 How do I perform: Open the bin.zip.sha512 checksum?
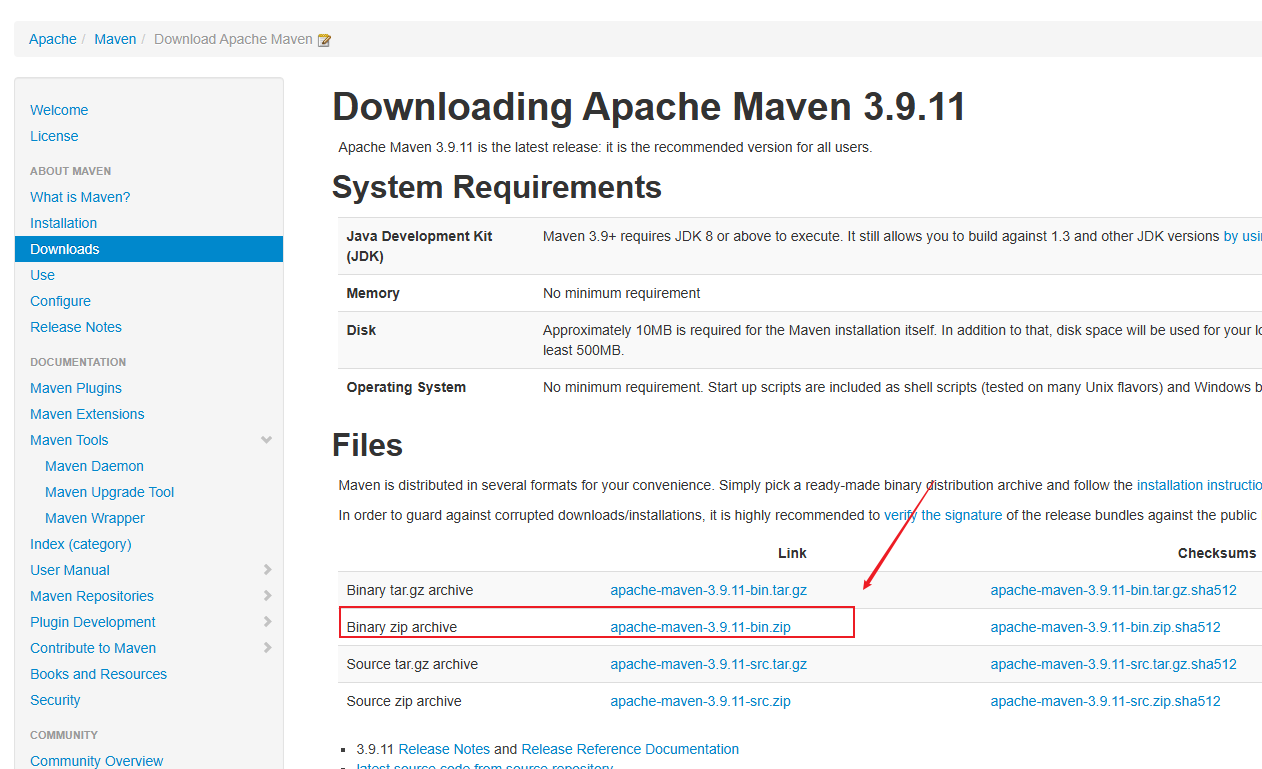1105,627
